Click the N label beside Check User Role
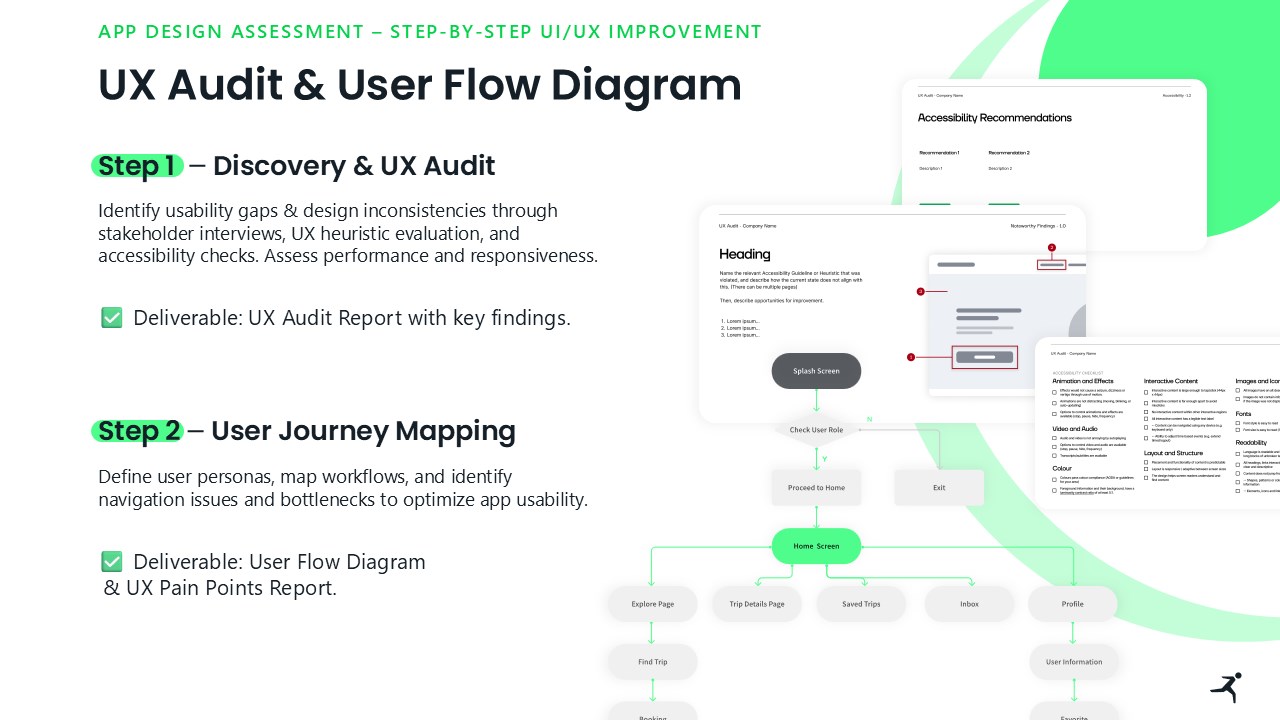This screenshot has height=720, width=1280. (x=869, y=419)
